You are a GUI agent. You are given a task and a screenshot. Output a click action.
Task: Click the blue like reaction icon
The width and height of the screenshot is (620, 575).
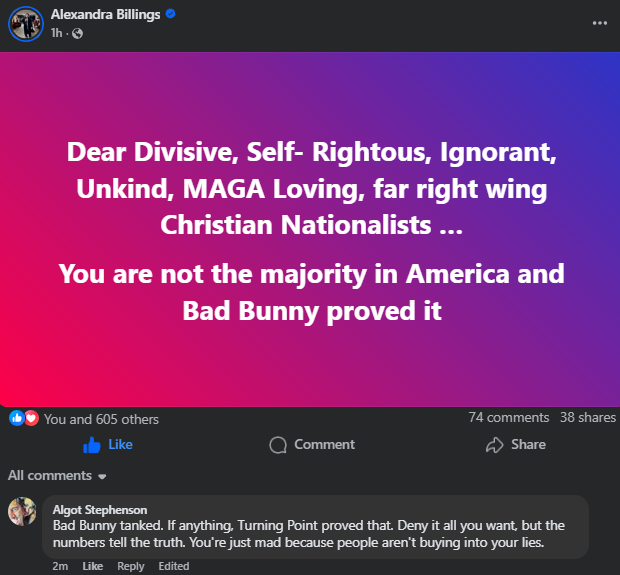coord(16,418)
